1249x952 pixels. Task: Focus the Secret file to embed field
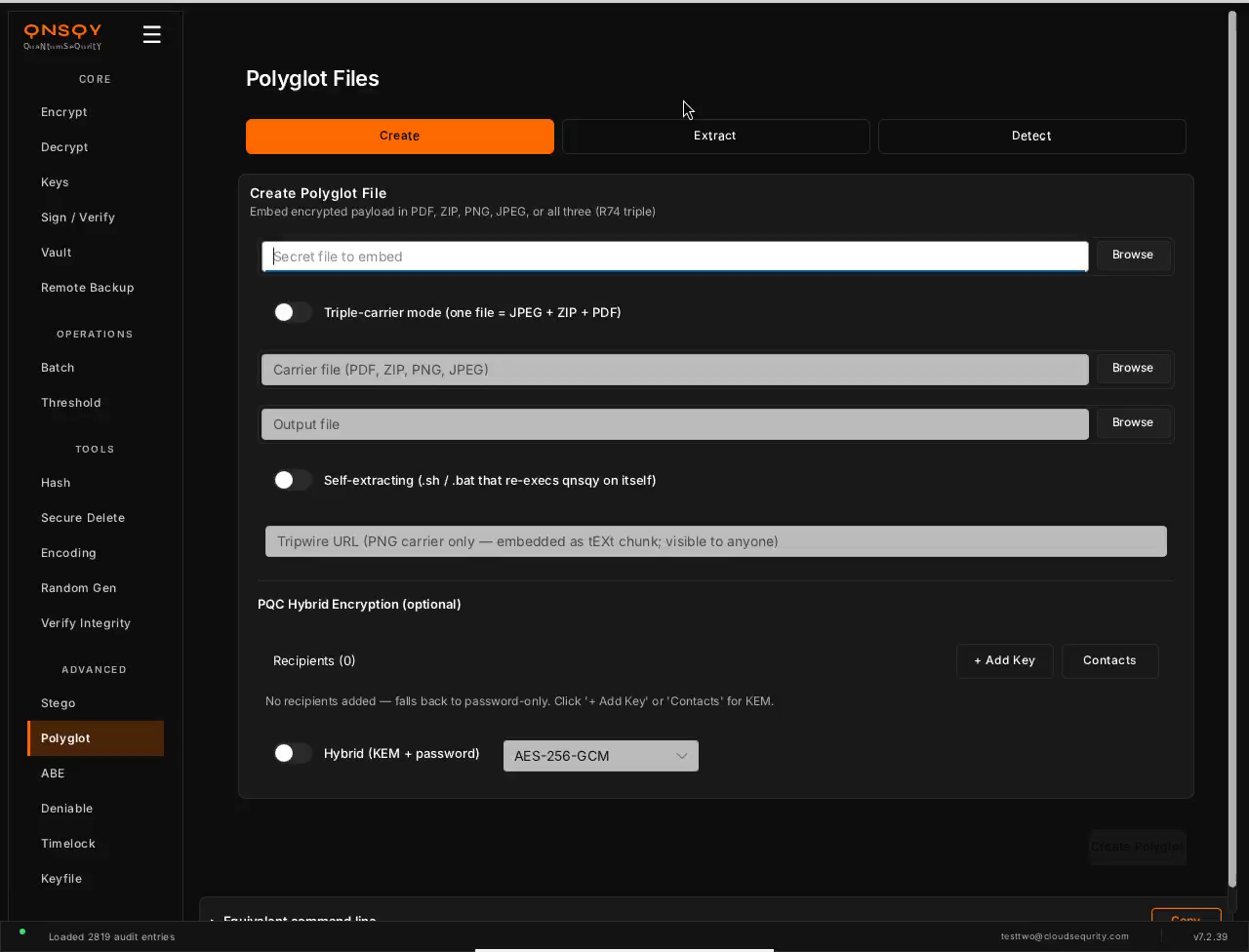(675, 257)
